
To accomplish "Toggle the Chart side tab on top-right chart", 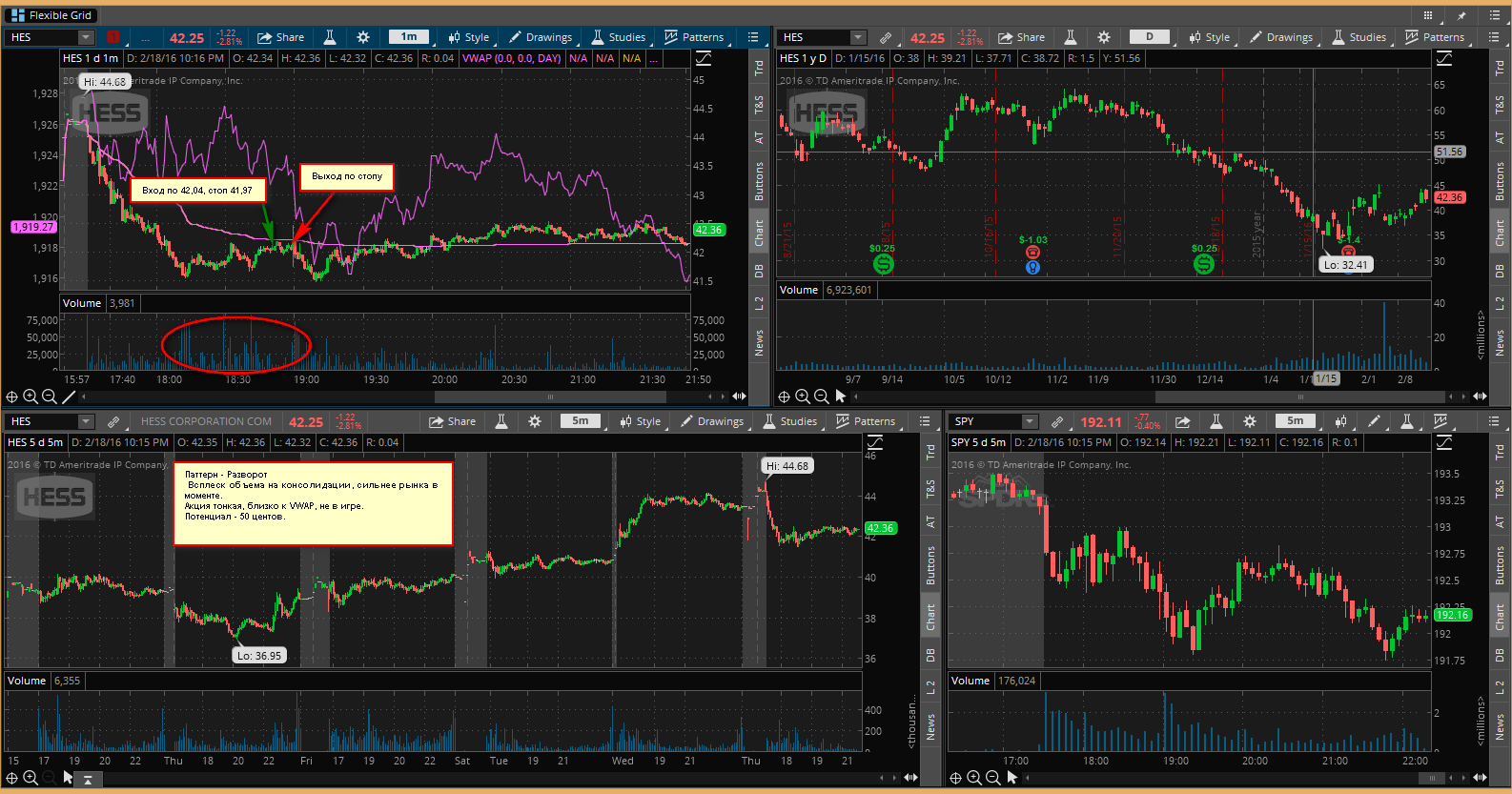I will click(1500, 233).
